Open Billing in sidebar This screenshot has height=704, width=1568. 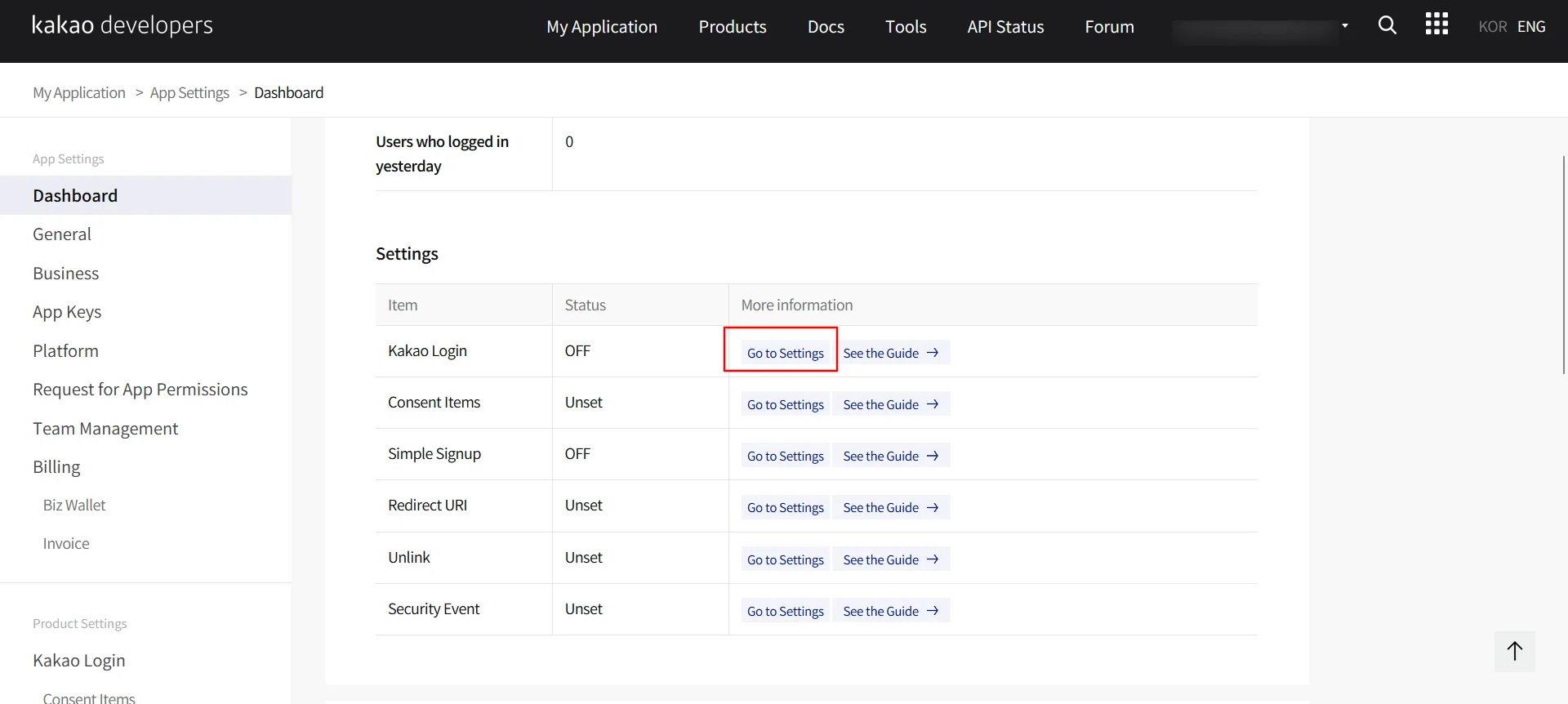pos(145,467)
